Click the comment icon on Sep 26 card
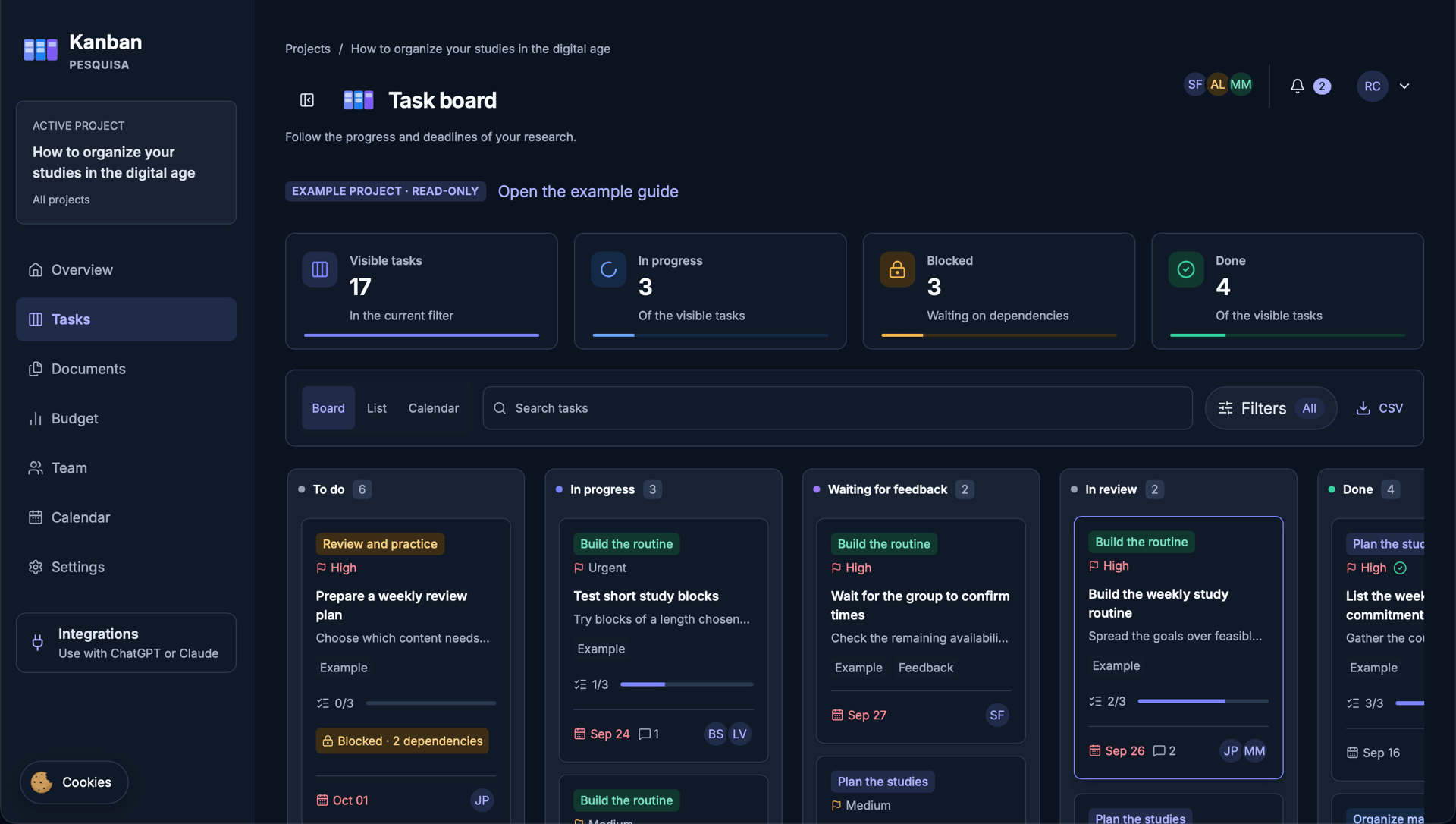 (x=1159, y=750)
